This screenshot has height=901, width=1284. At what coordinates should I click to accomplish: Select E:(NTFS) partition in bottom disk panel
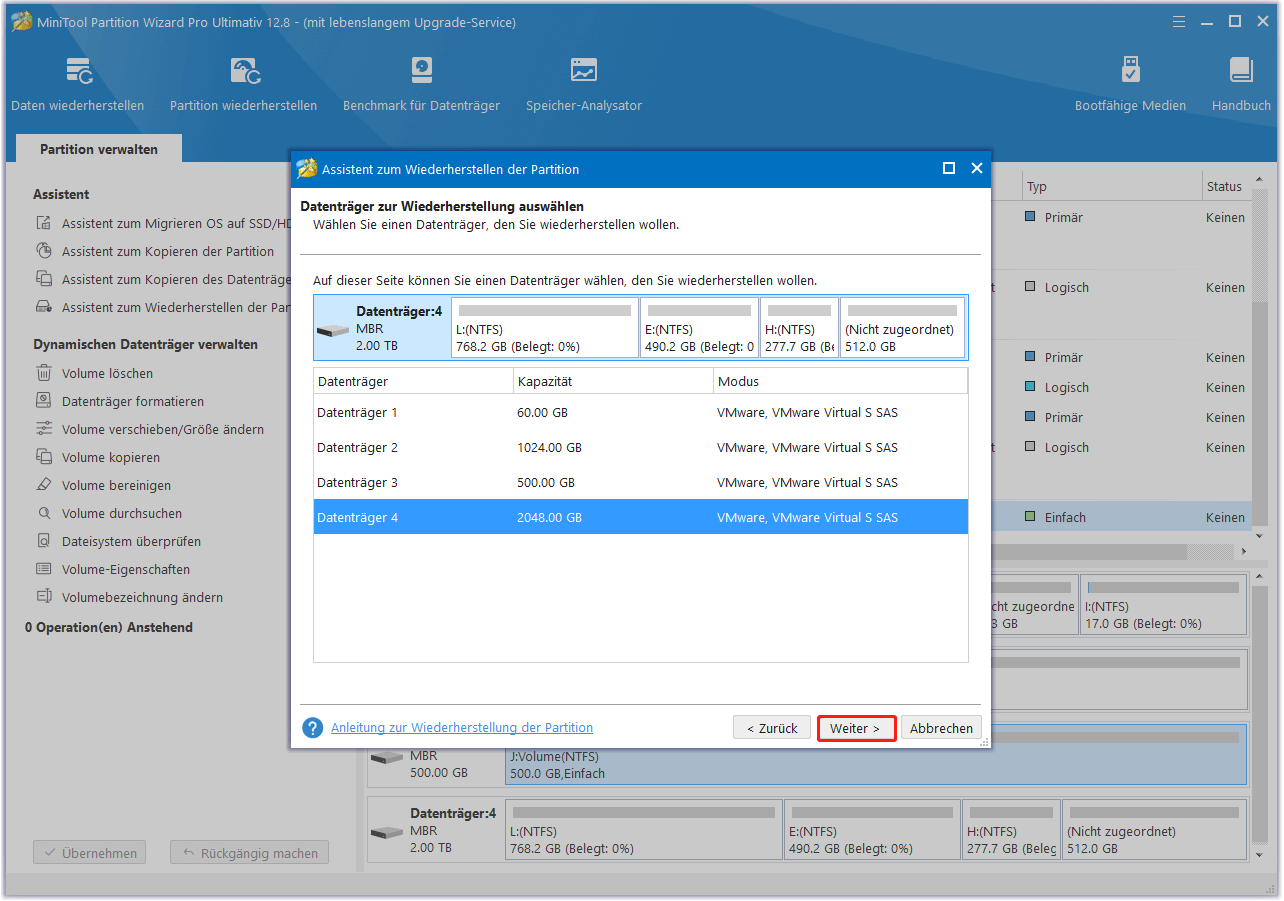(x=872, y=829)
